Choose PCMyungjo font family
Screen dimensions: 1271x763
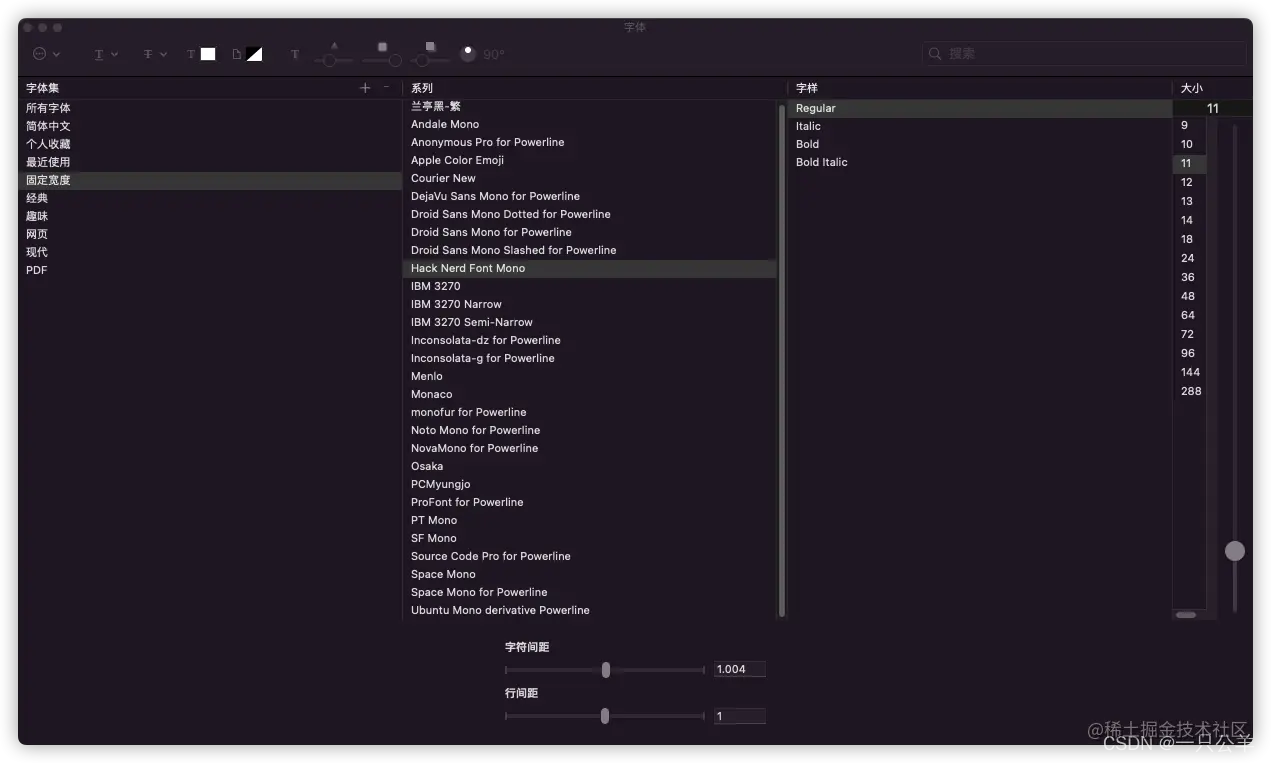[x=590, y=484]
